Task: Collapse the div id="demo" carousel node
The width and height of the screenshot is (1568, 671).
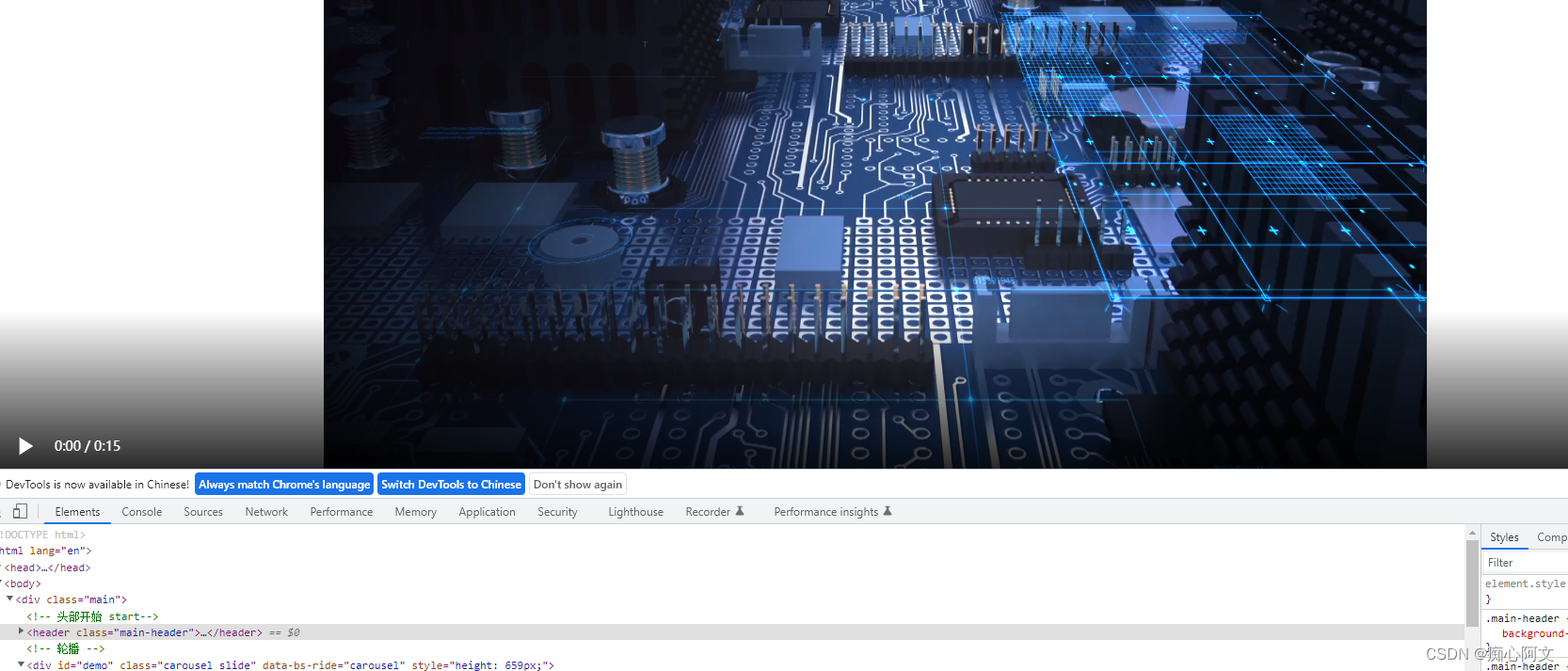Action: tap(22, 664)
